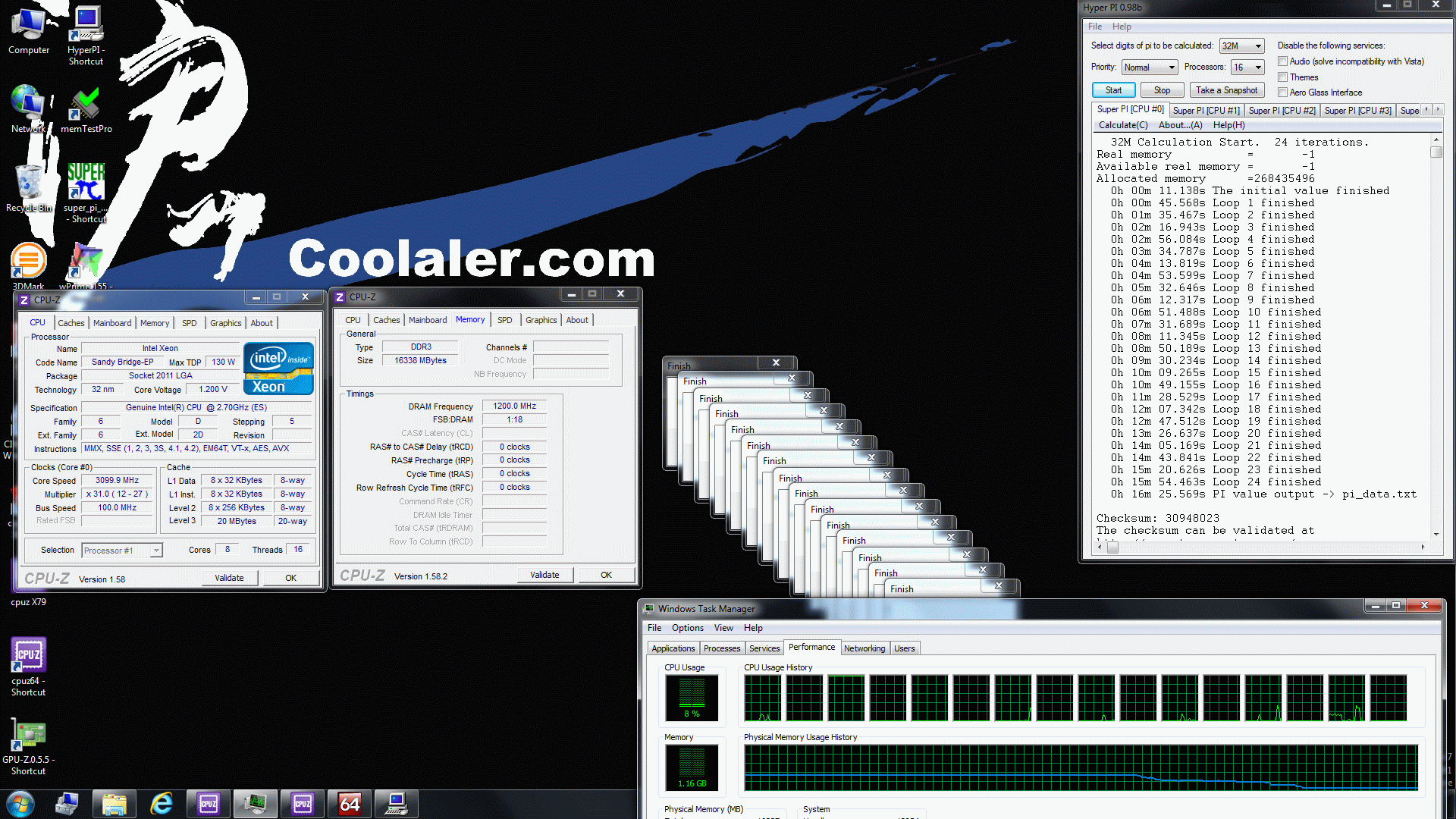Open the digits of pi 32M dropdown
Image resolution: width=1456 pixels, height=819 pixels.
click(1241, 46)
